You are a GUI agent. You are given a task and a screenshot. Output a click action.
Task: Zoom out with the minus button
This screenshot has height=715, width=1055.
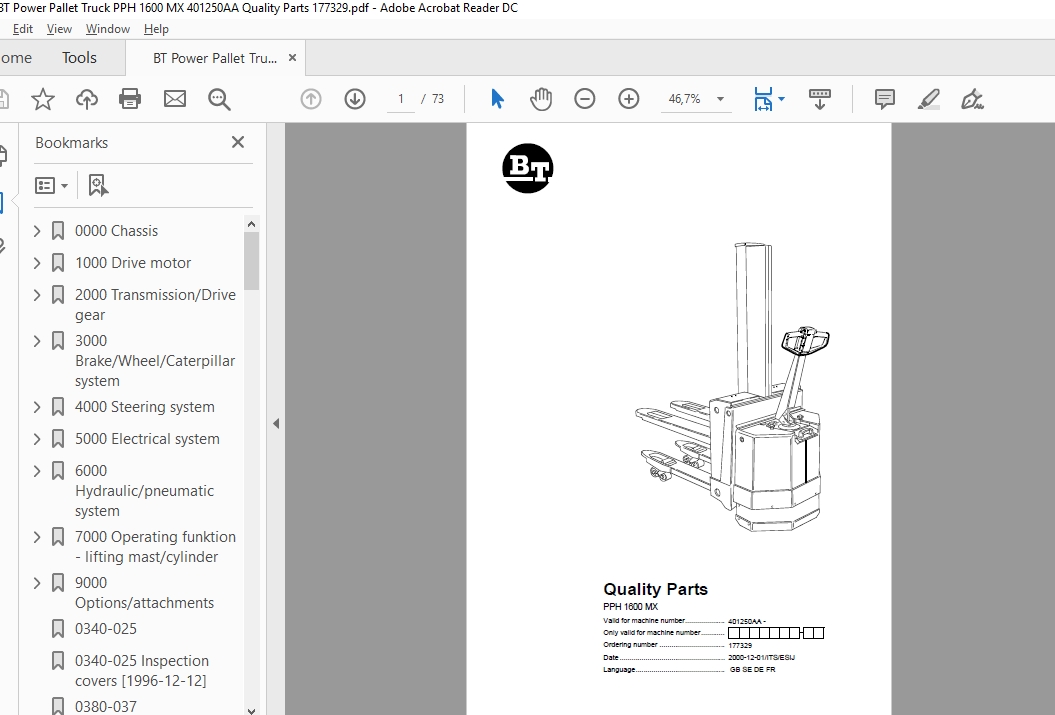pyautogui.click(x=585, y=100)
